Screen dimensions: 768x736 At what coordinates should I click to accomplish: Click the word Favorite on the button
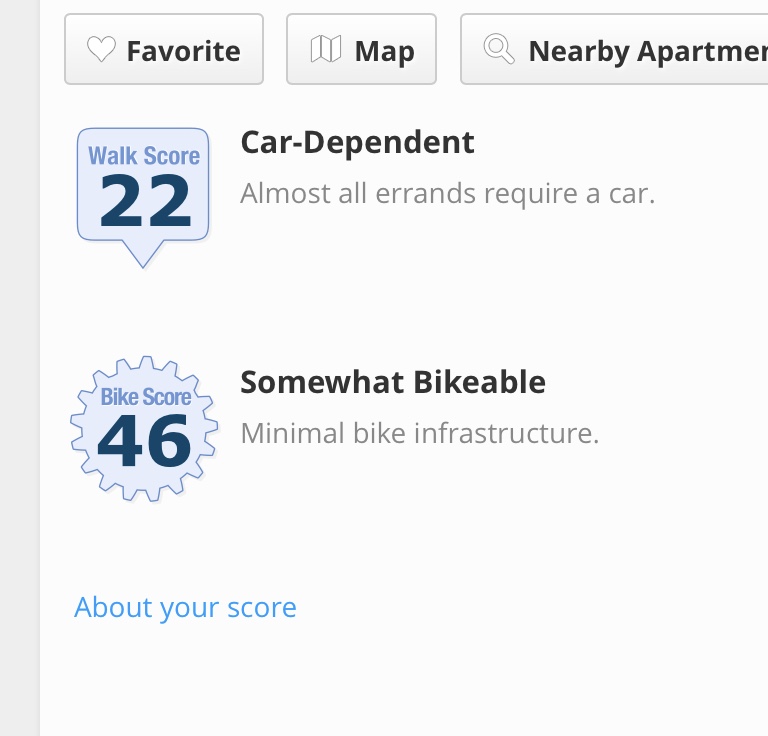point(184,51)
